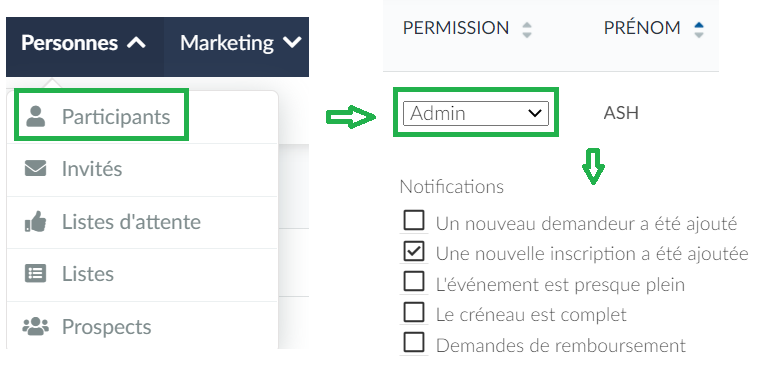Collapse the Personnes menu chevron

point(136,43)
